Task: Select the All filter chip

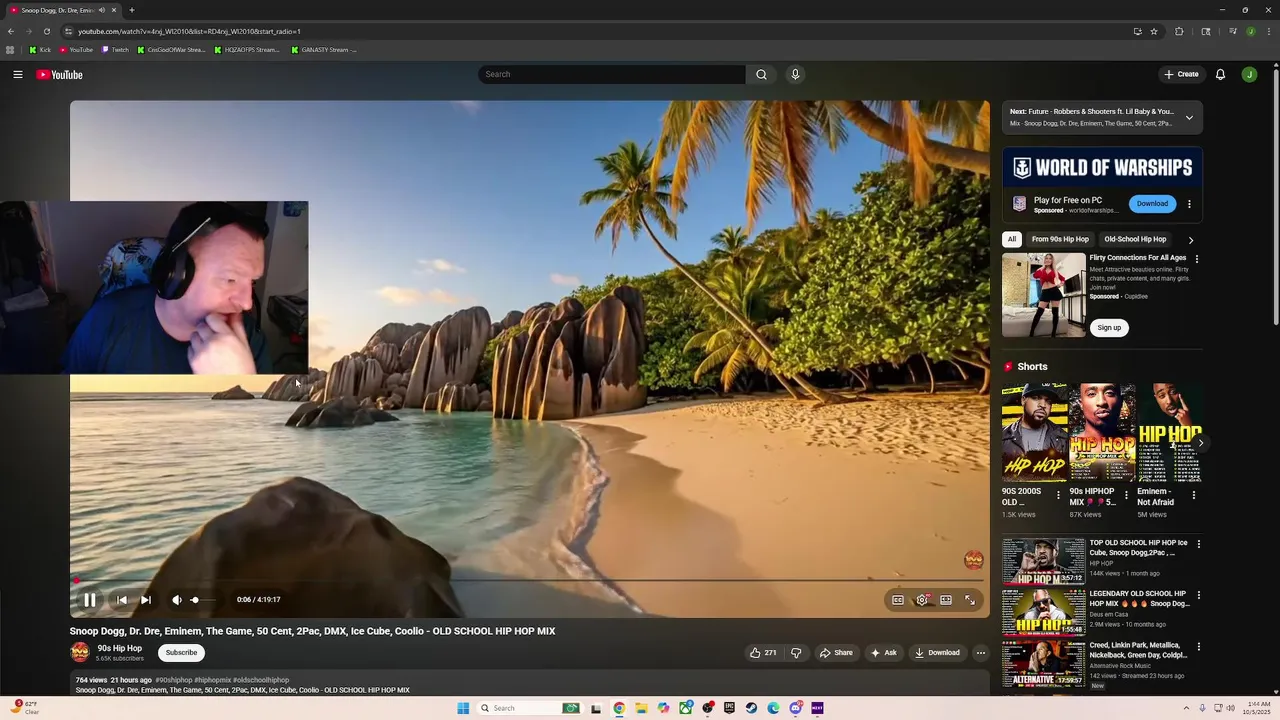Action: tap(1012, 240)
